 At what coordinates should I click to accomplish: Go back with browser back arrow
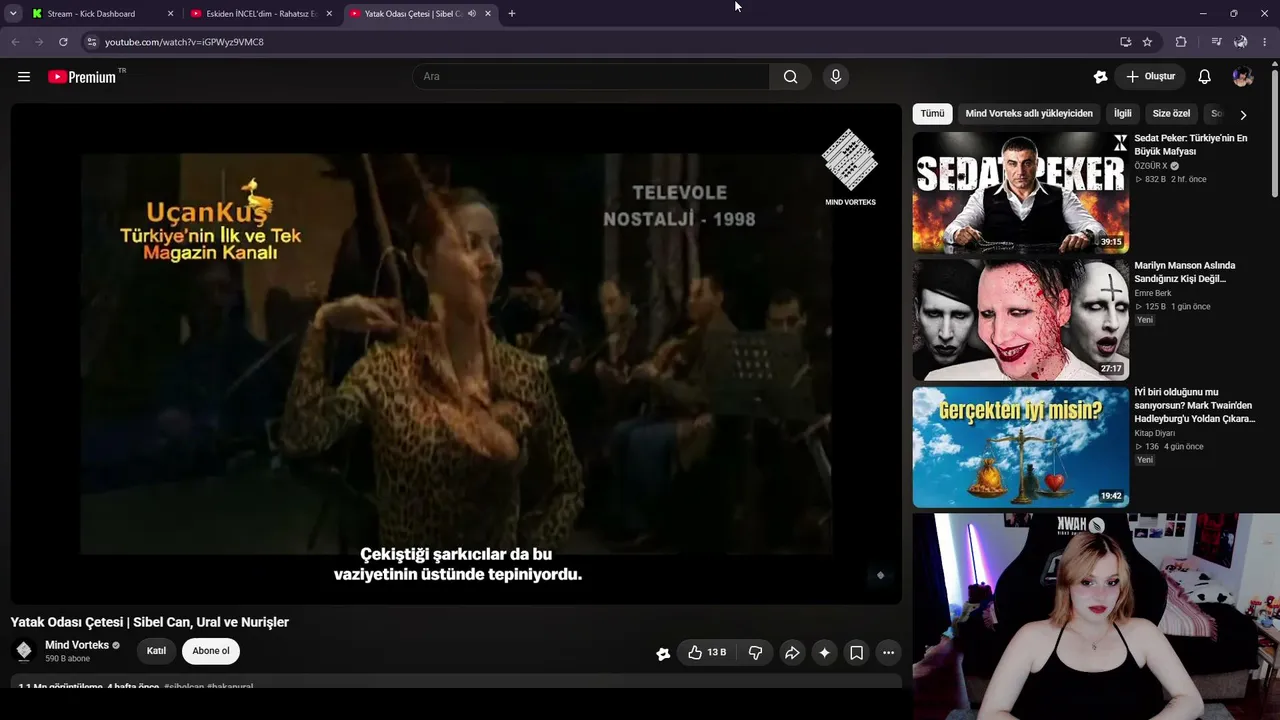tap(15, 42)
